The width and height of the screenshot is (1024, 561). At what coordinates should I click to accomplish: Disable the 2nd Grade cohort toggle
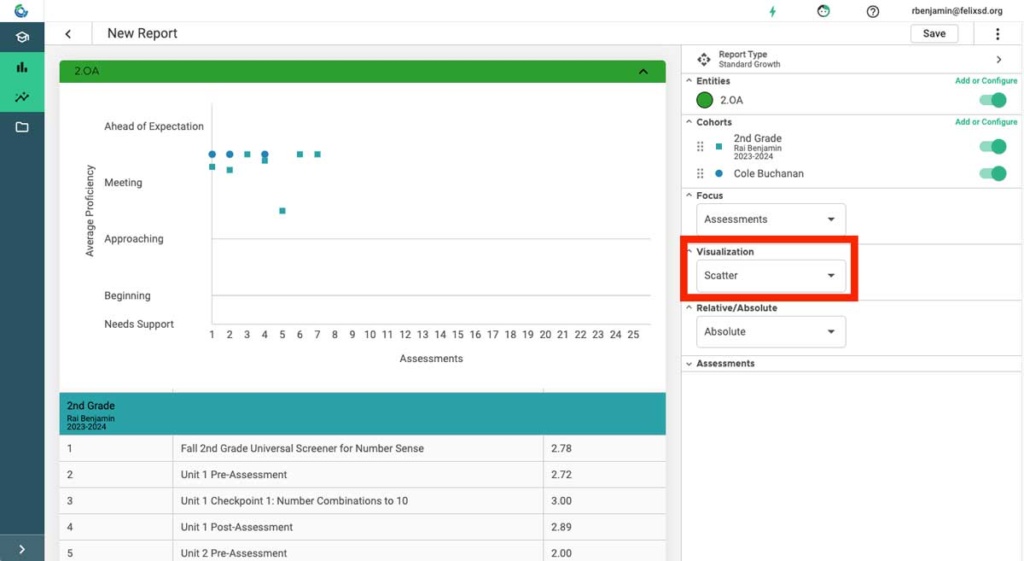point(992,147)
